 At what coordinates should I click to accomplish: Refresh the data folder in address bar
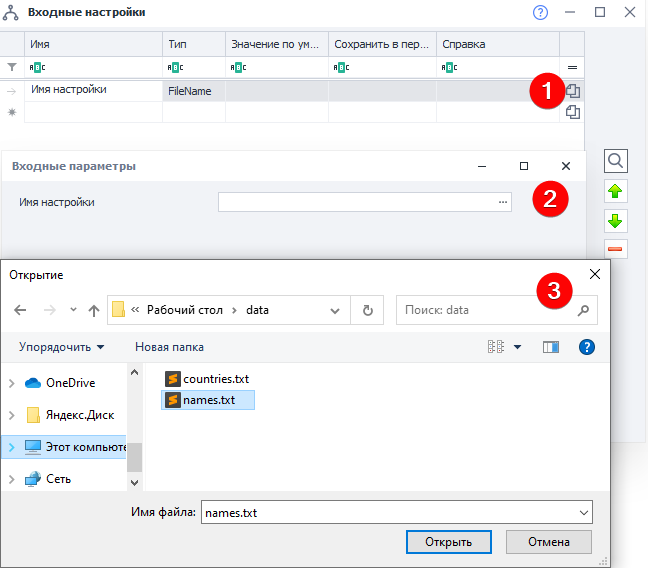[368, 310]
